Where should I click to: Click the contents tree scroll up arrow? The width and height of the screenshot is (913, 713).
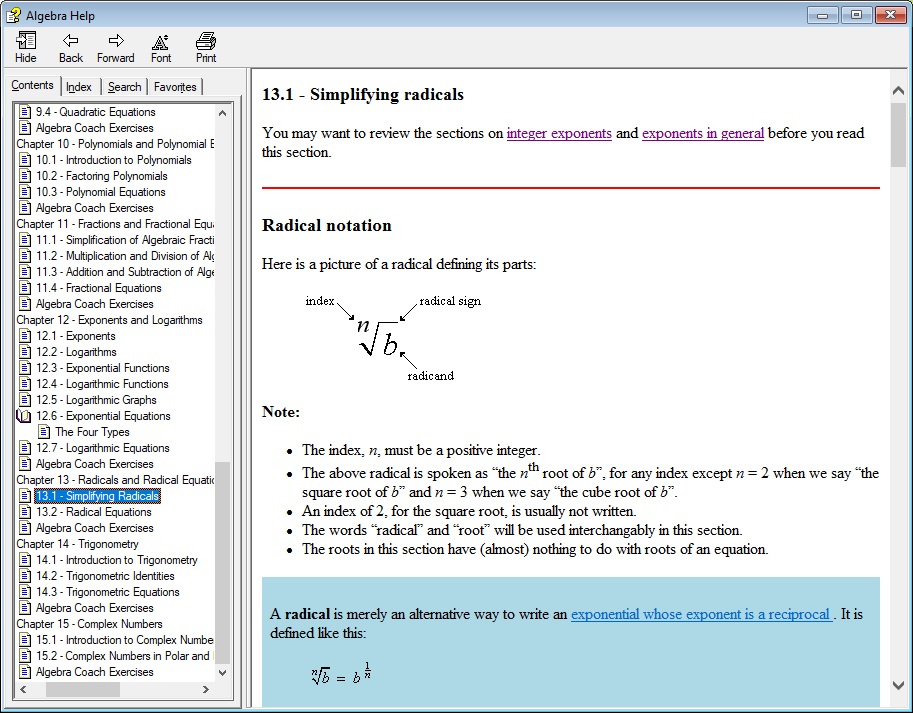click(x=222, y=113)
